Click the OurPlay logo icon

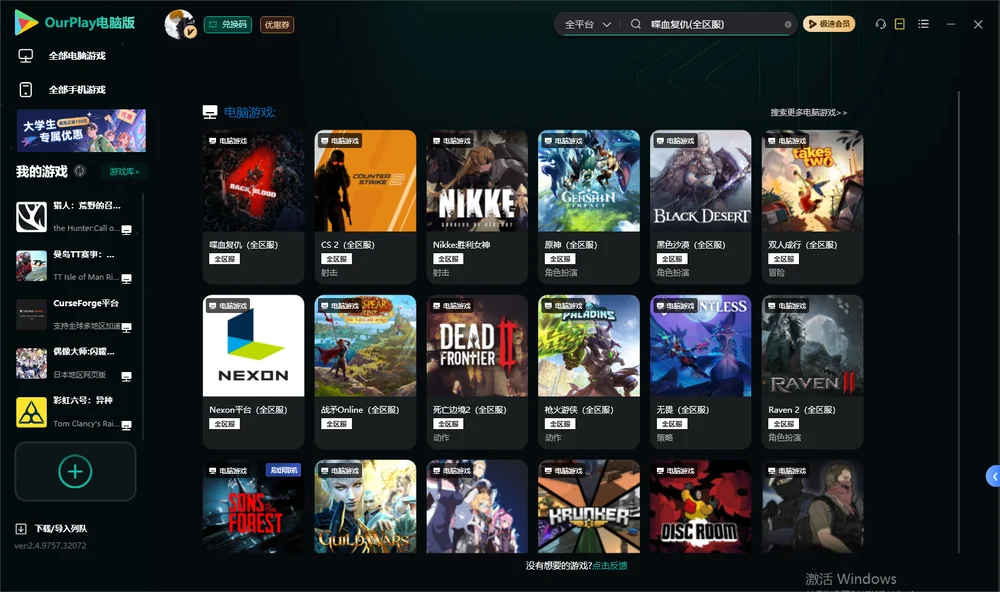(26, 22)
